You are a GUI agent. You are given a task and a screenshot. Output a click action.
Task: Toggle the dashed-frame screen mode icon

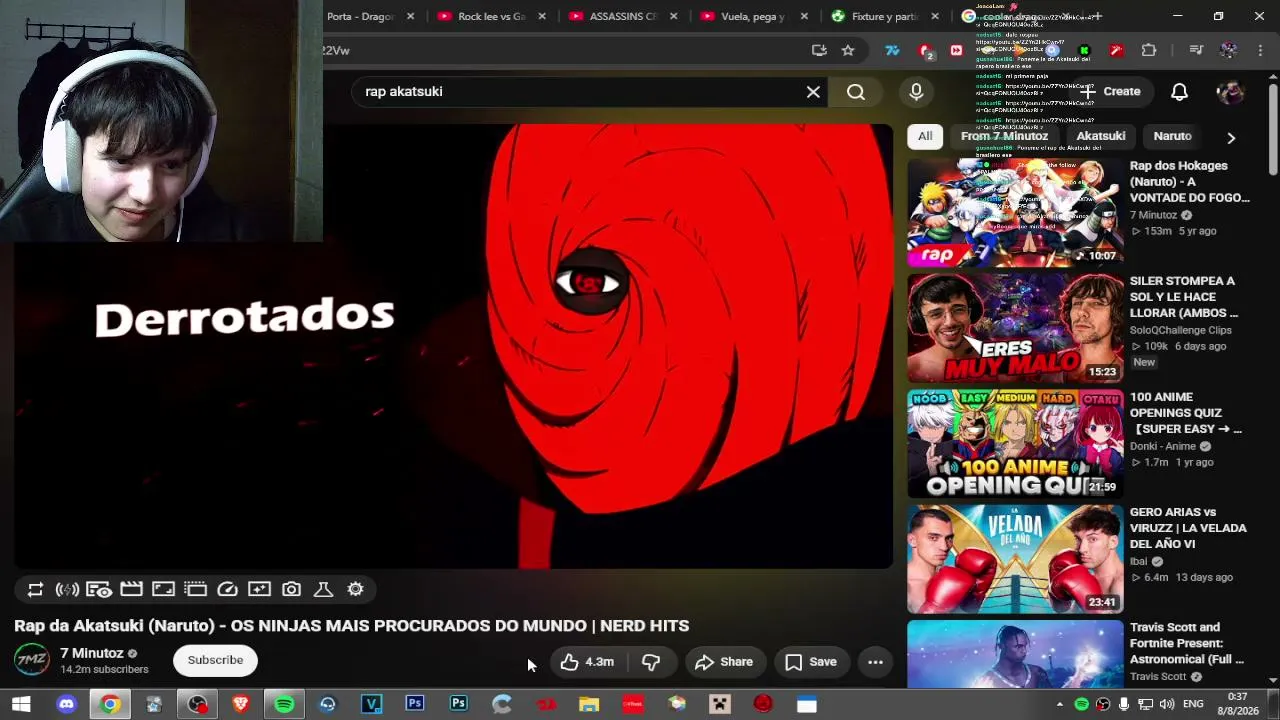click(195, 590)
